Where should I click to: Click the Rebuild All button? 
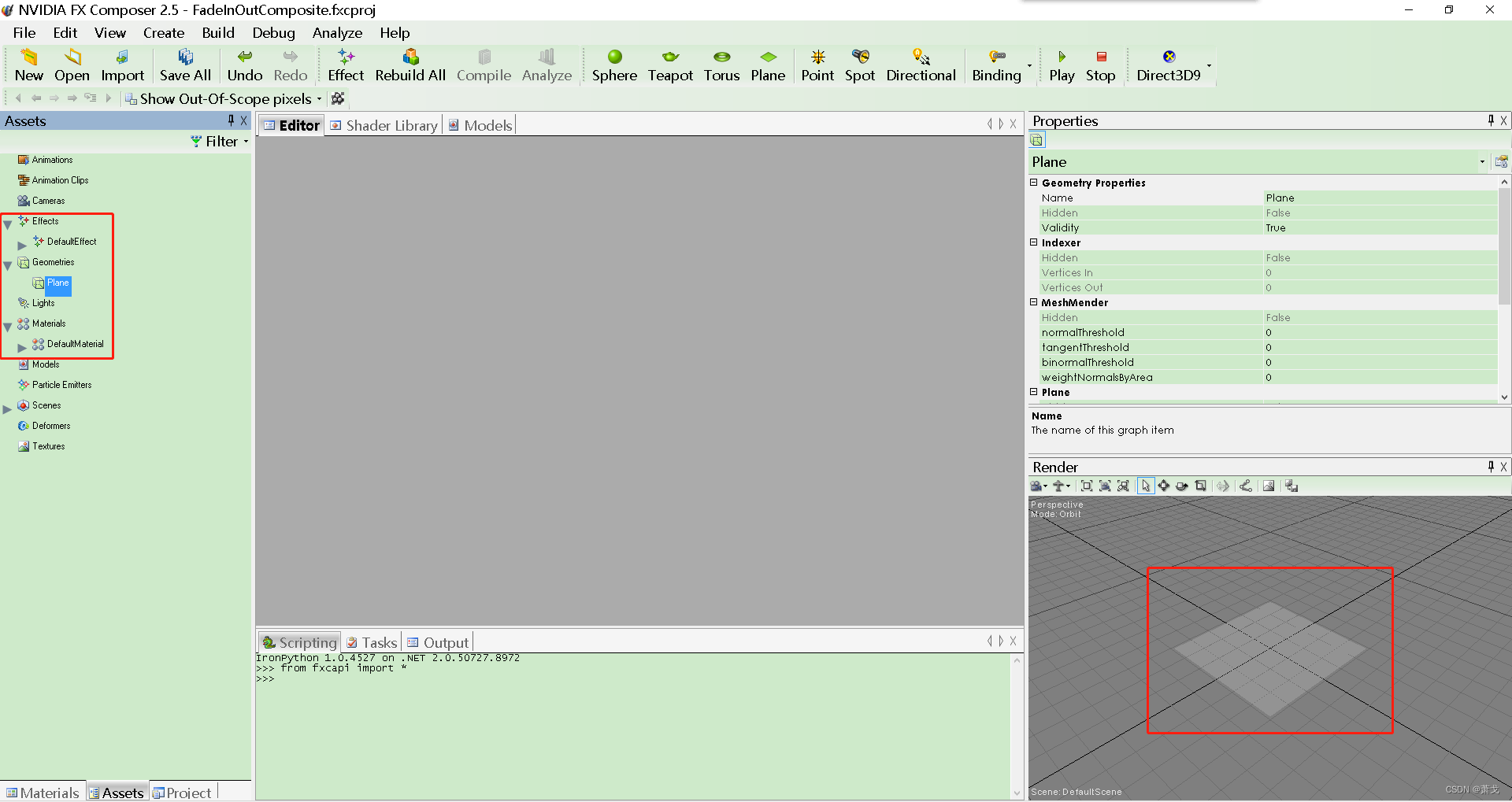click(409, 65)
